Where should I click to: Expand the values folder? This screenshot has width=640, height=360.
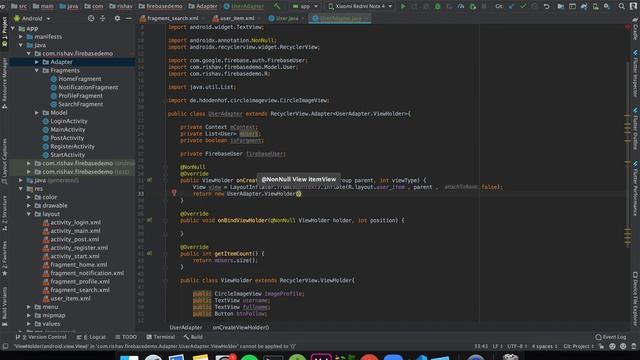pyautogui.click(x=29, y=324)
